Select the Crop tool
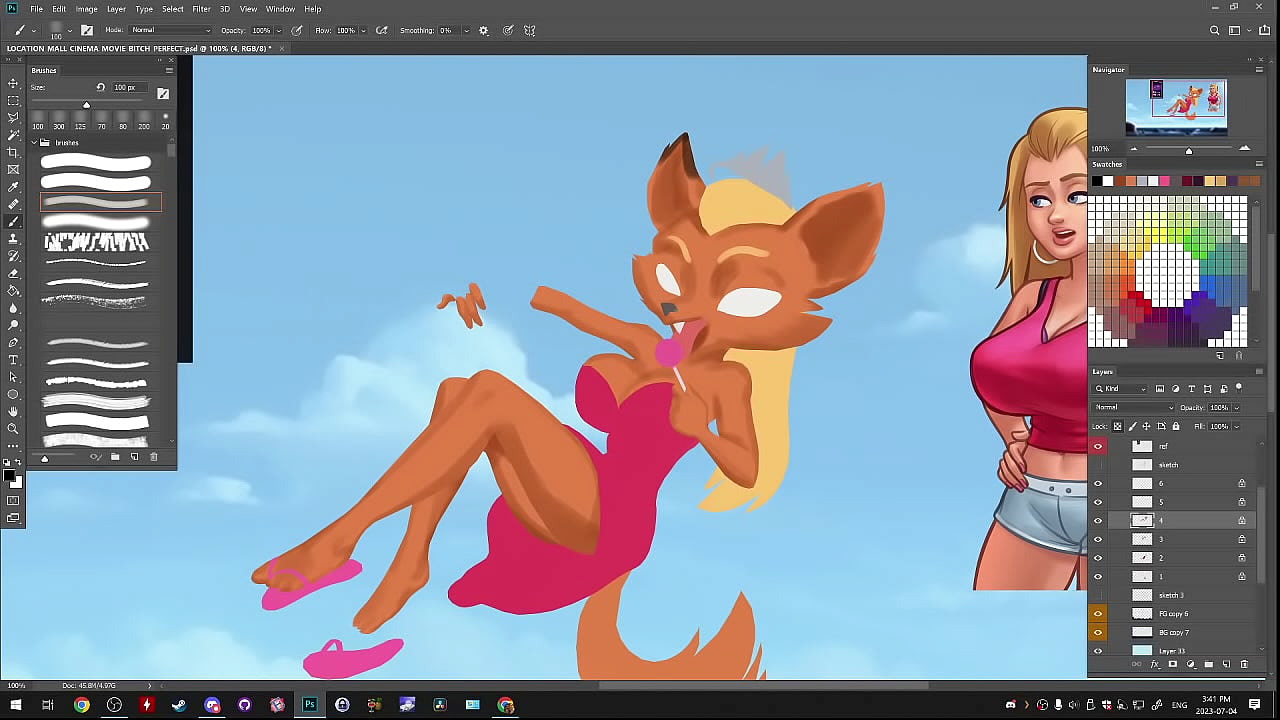This screenshot has height=720, width=1280. point(13,152)
